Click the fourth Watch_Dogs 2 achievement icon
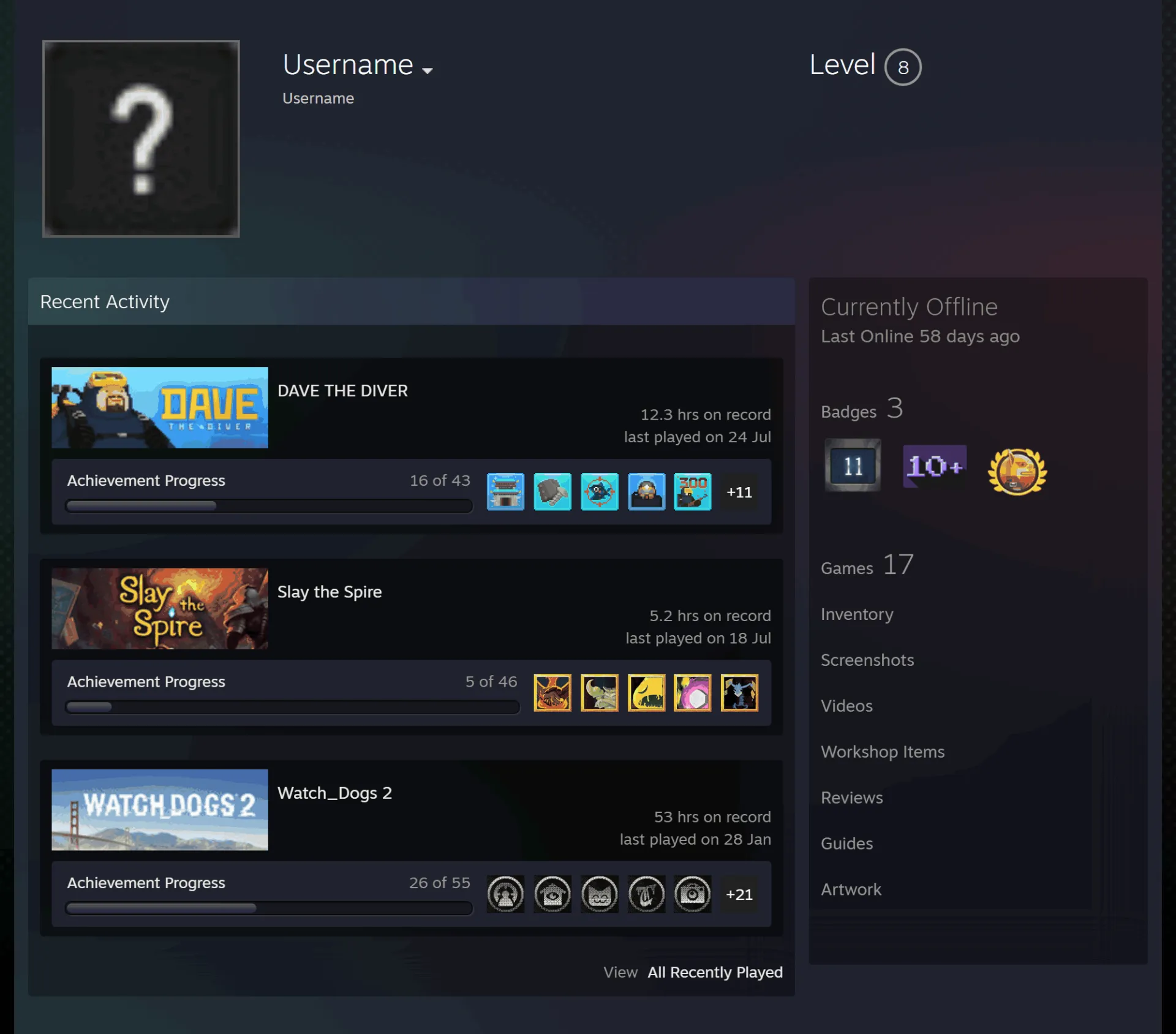1176x1034 pixels. pyautogui.click(x=646, y=894)
